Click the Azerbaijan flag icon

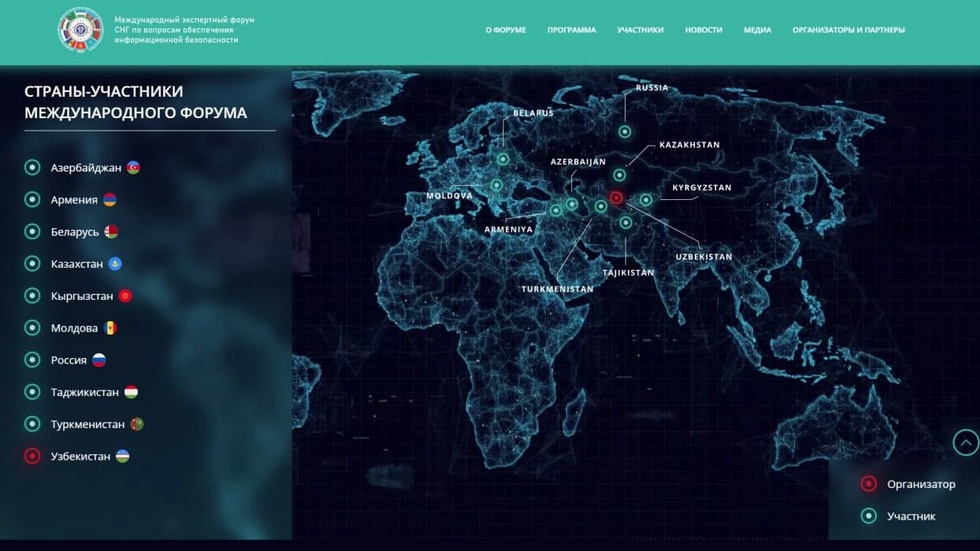133,168
